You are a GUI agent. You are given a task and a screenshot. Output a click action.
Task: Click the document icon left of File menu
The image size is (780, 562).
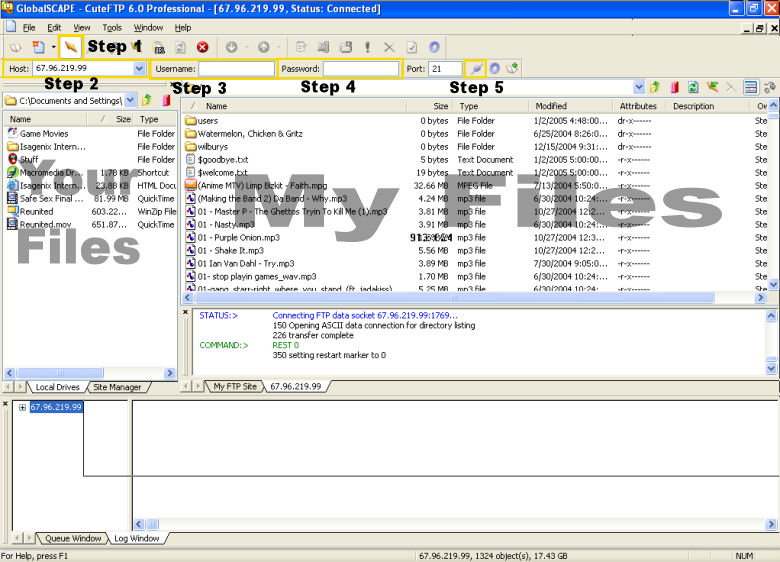[11, 27]
